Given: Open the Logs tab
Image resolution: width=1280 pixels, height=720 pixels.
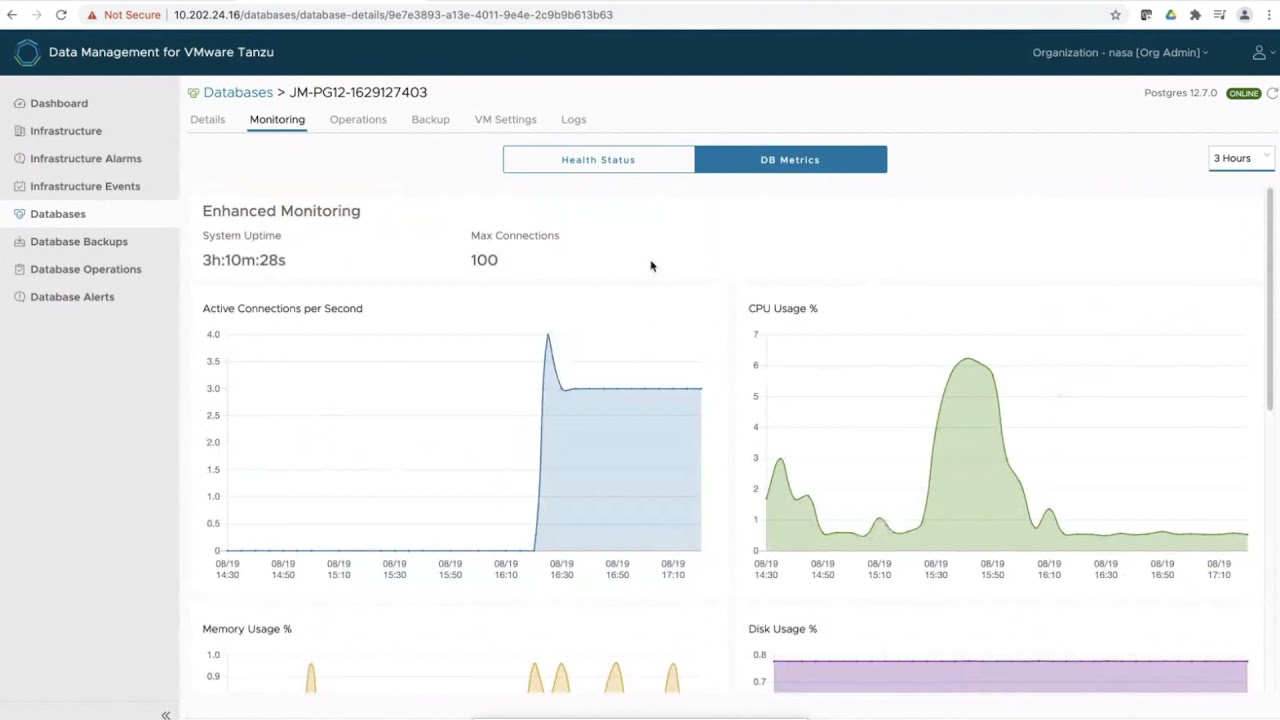Looking at the screenshot, I should click(x=573, y=120).
